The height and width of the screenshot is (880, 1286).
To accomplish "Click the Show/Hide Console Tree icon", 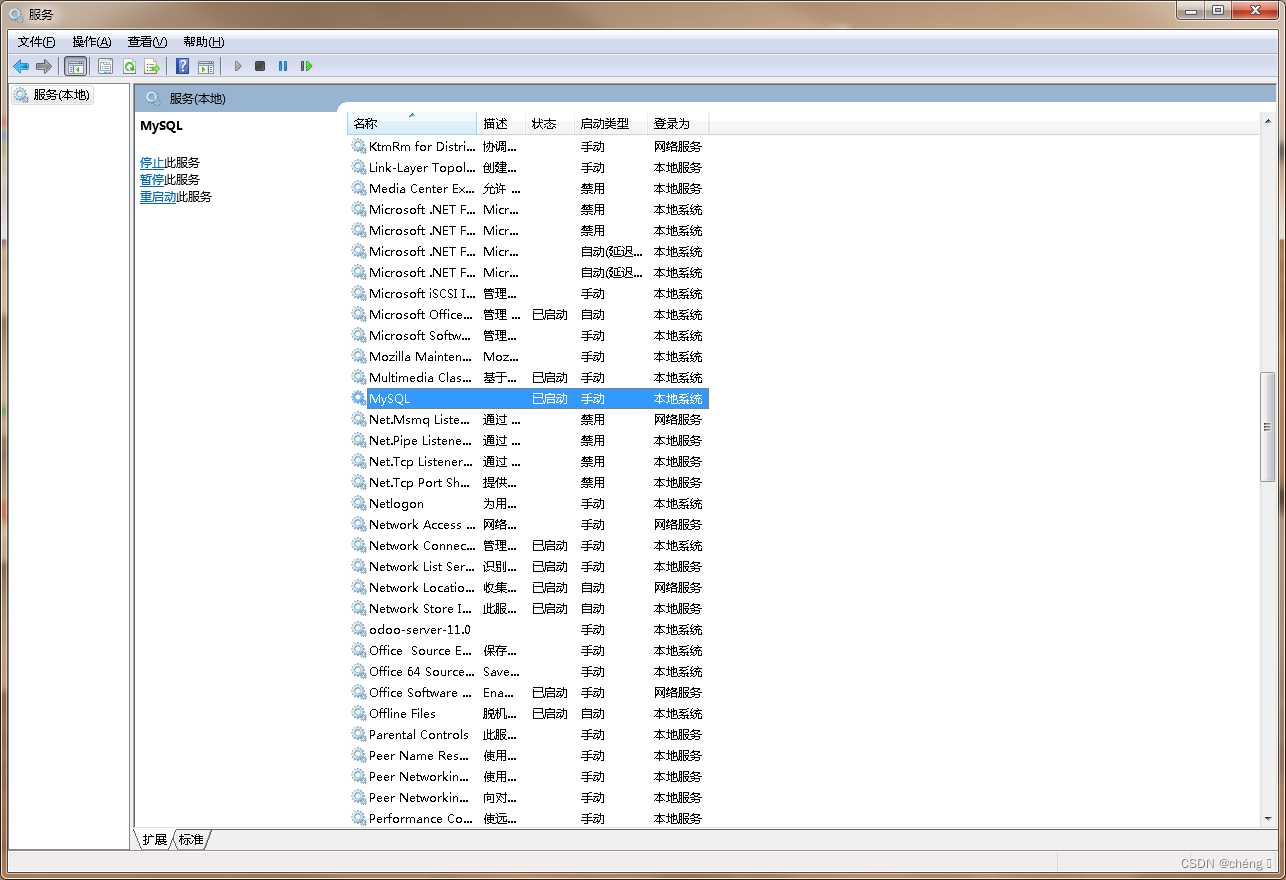I will [x=75, y=66].
